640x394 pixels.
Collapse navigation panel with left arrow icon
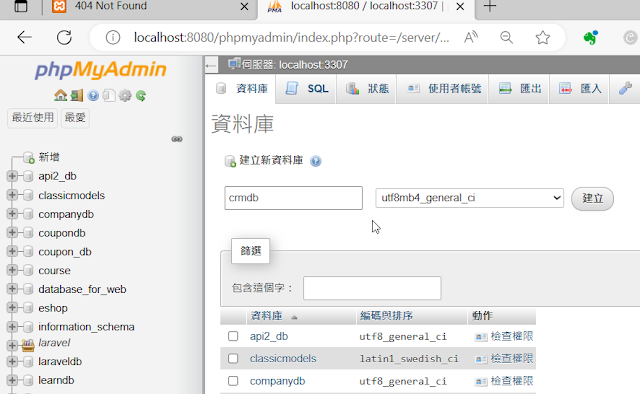pos(211,65)
